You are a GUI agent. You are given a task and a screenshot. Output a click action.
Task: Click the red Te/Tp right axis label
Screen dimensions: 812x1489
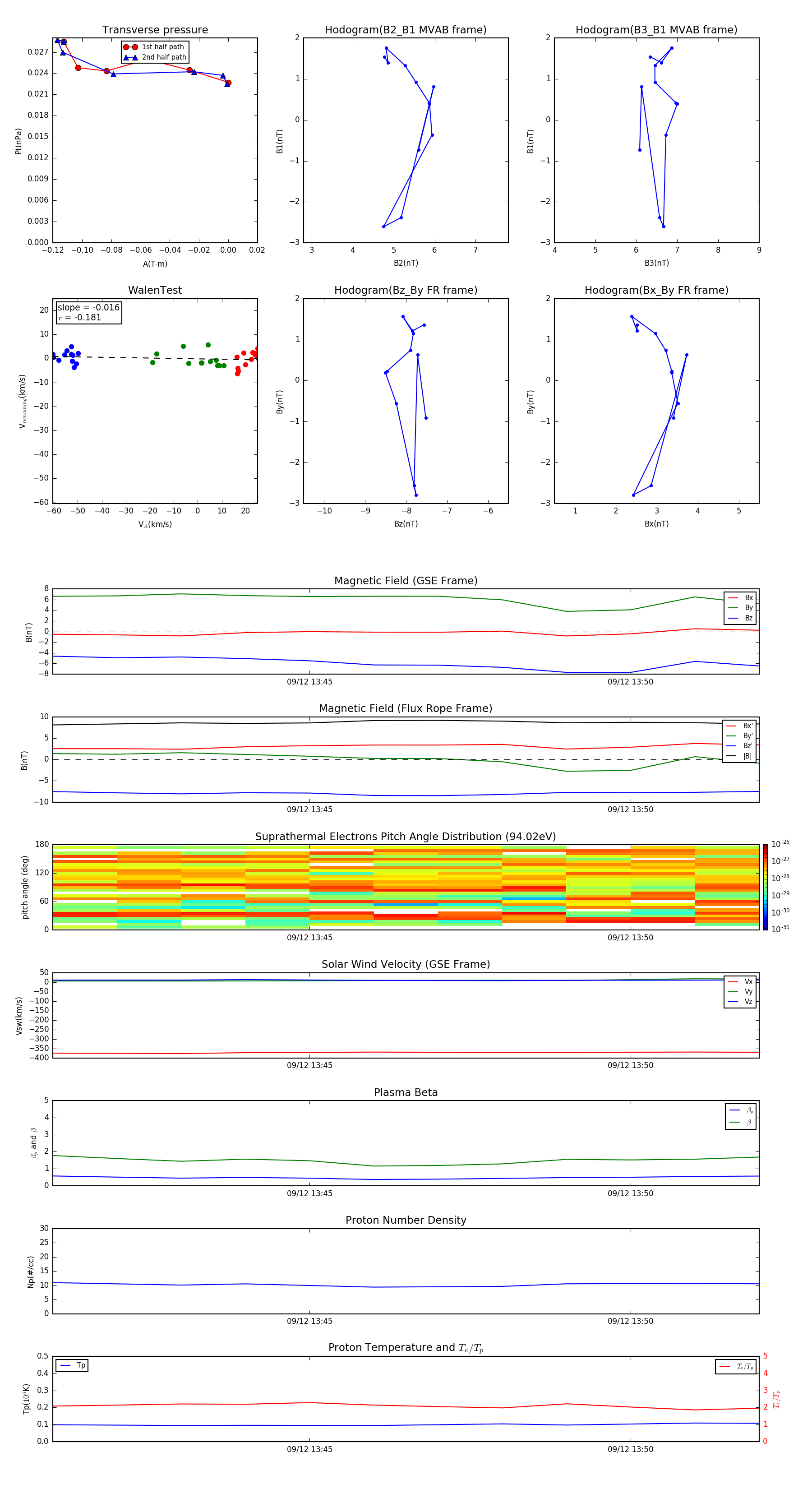[777, 1399]
